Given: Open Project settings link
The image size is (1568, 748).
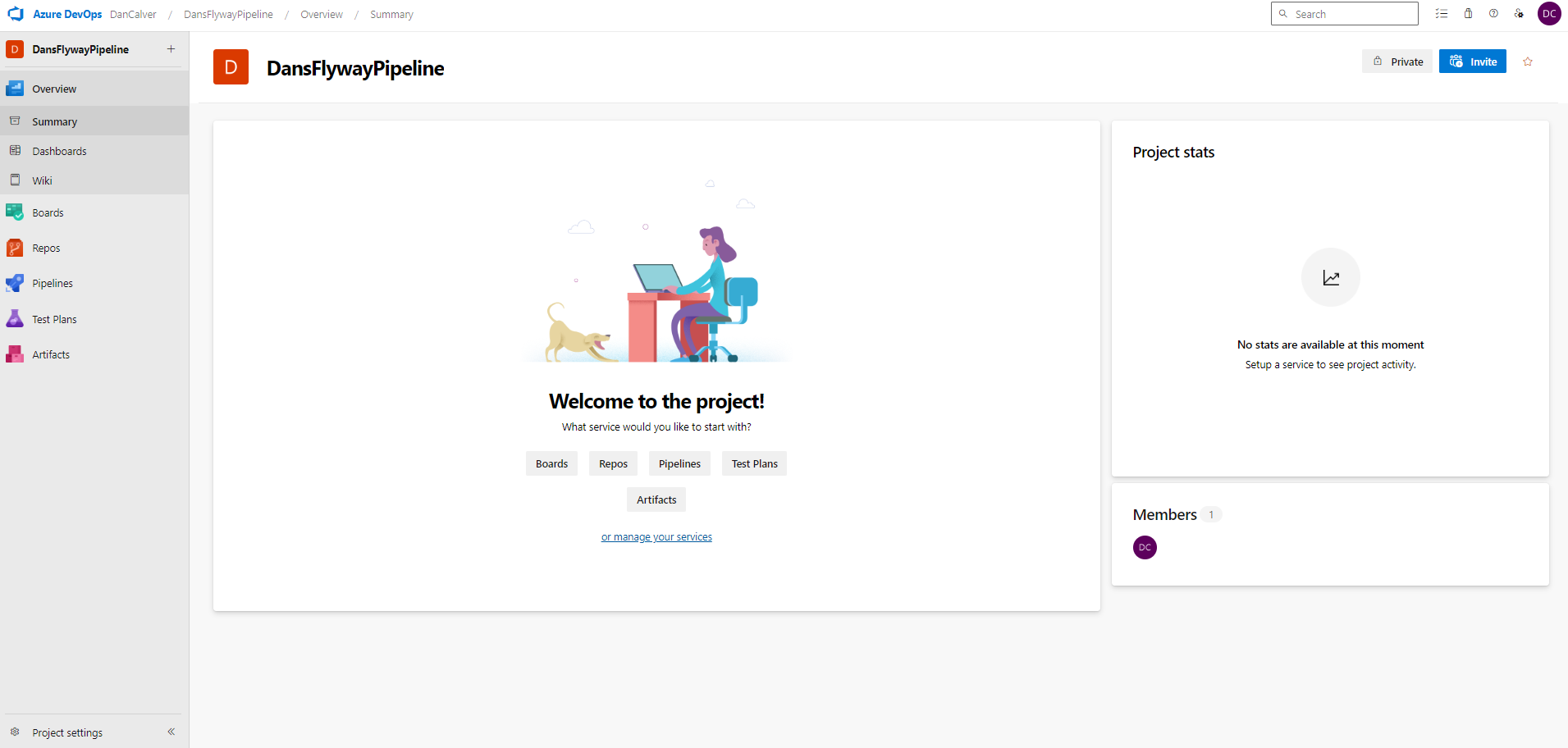Looking at the screenshot, I should [67, 732].
